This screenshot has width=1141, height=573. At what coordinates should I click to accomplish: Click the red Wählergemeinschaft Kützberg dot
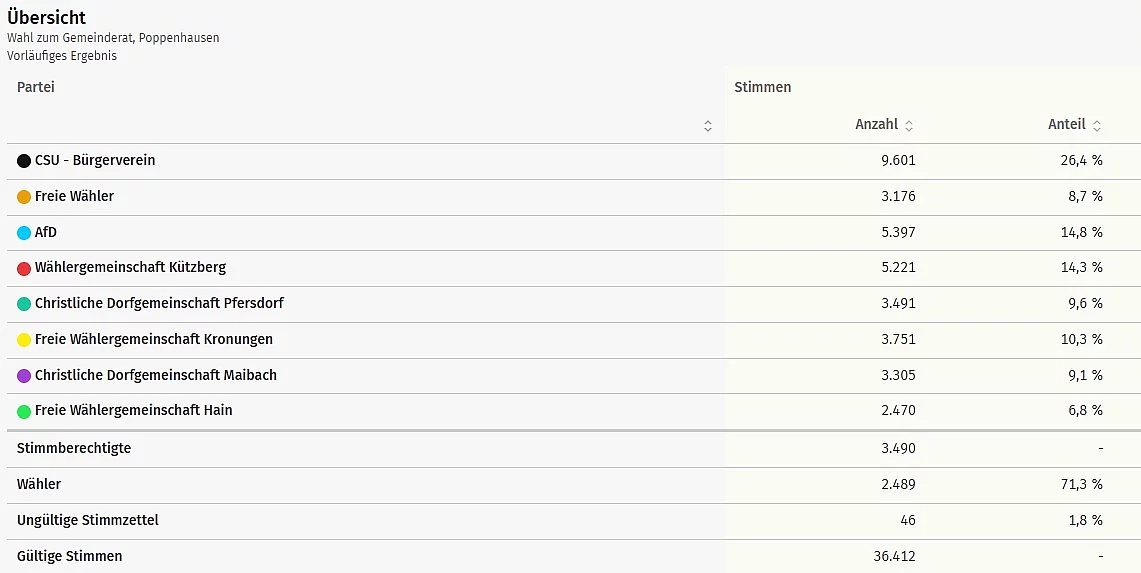click(24, 268)
